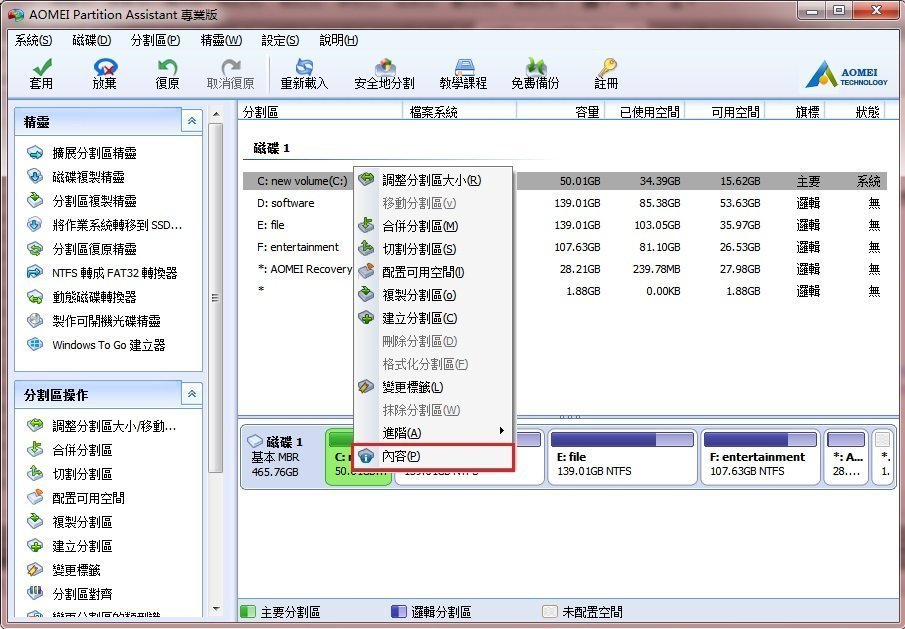This screenshot has width=905, height=629.
Task: Choose 配置可用空間 in context menu
Action: (433, 272)
